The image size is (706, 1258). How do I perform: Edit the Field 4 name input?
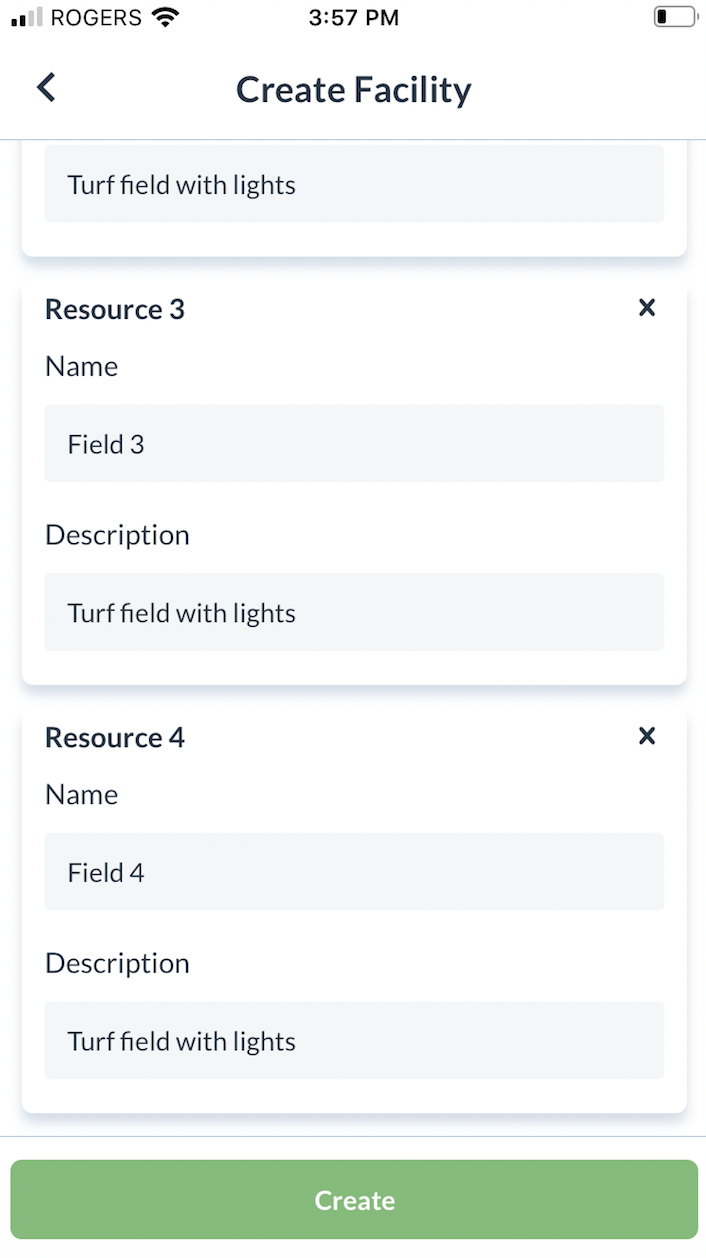[354, 872]
